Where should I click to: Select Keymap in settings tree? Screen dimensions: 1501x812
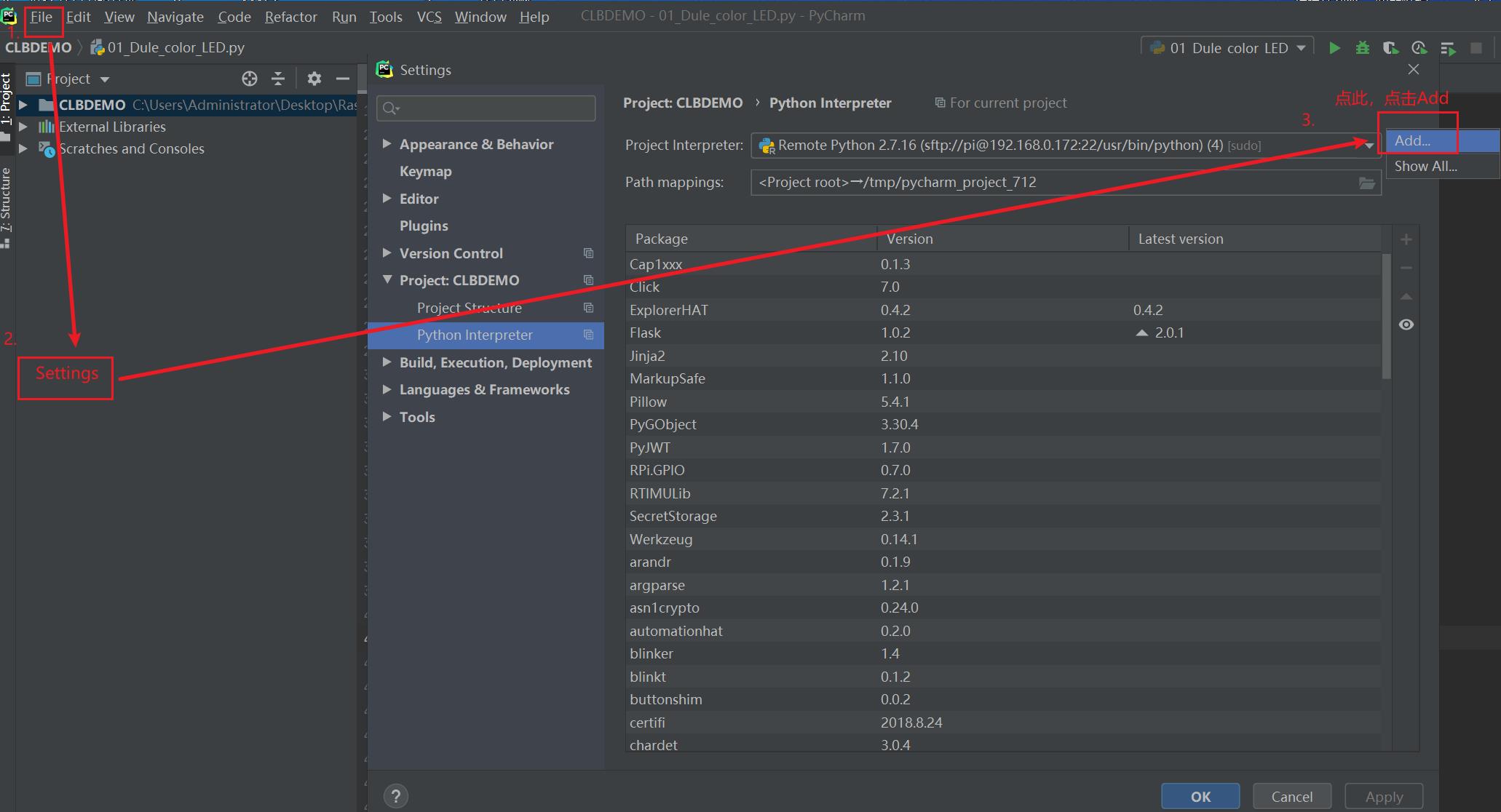(x=426, y=171)
